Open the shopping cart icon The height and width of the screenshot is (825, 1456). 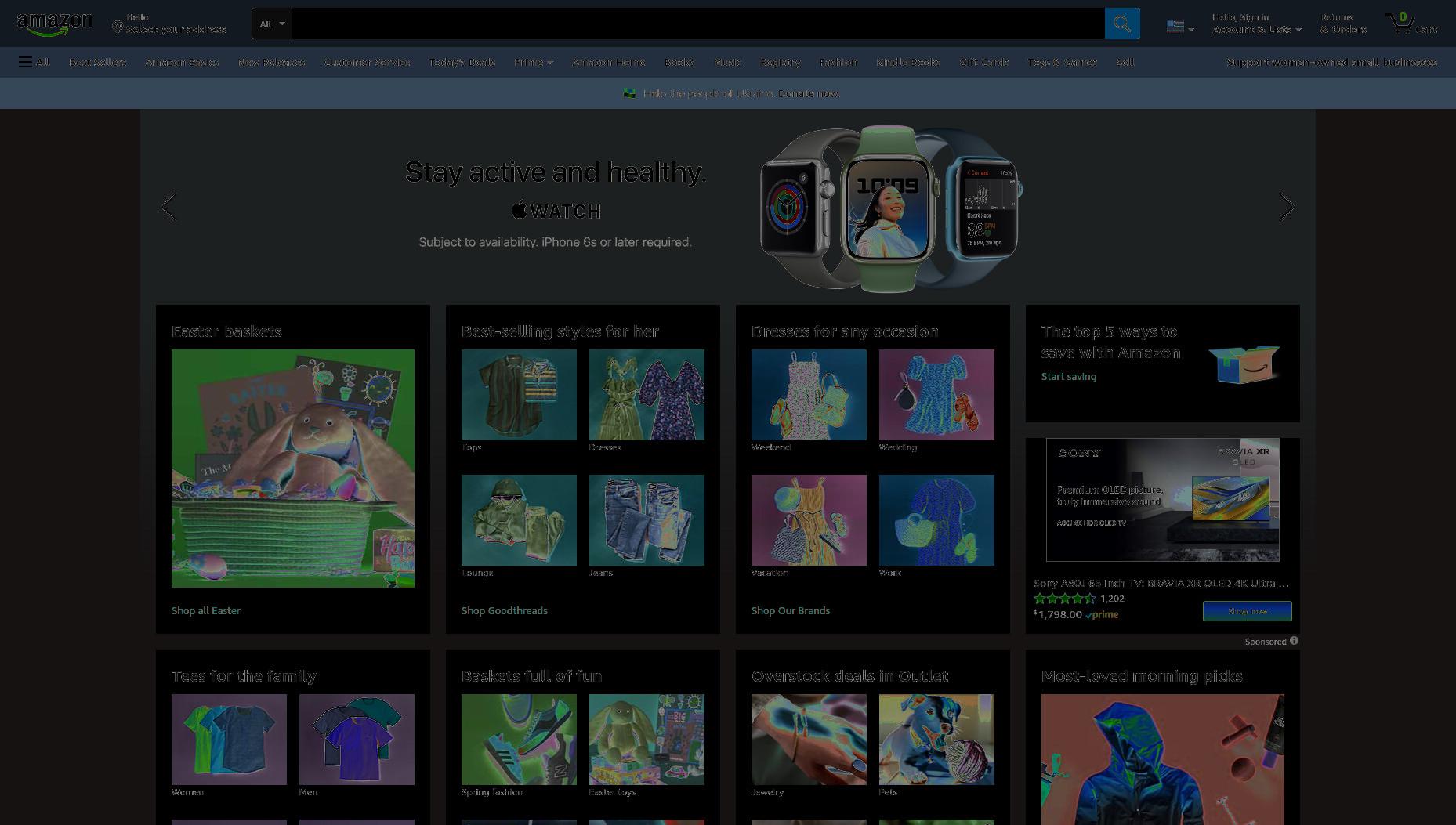[1400, 23]
